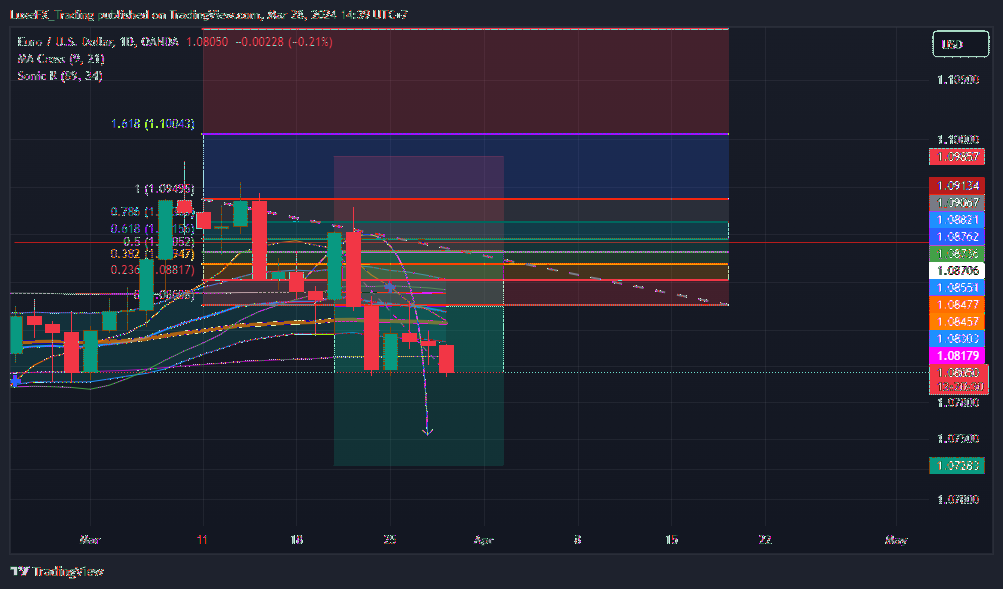The width and height of the screenshot is (1003, 589).
Task: Click the 1.09134 dark red price label
Action: click(957, 186)
